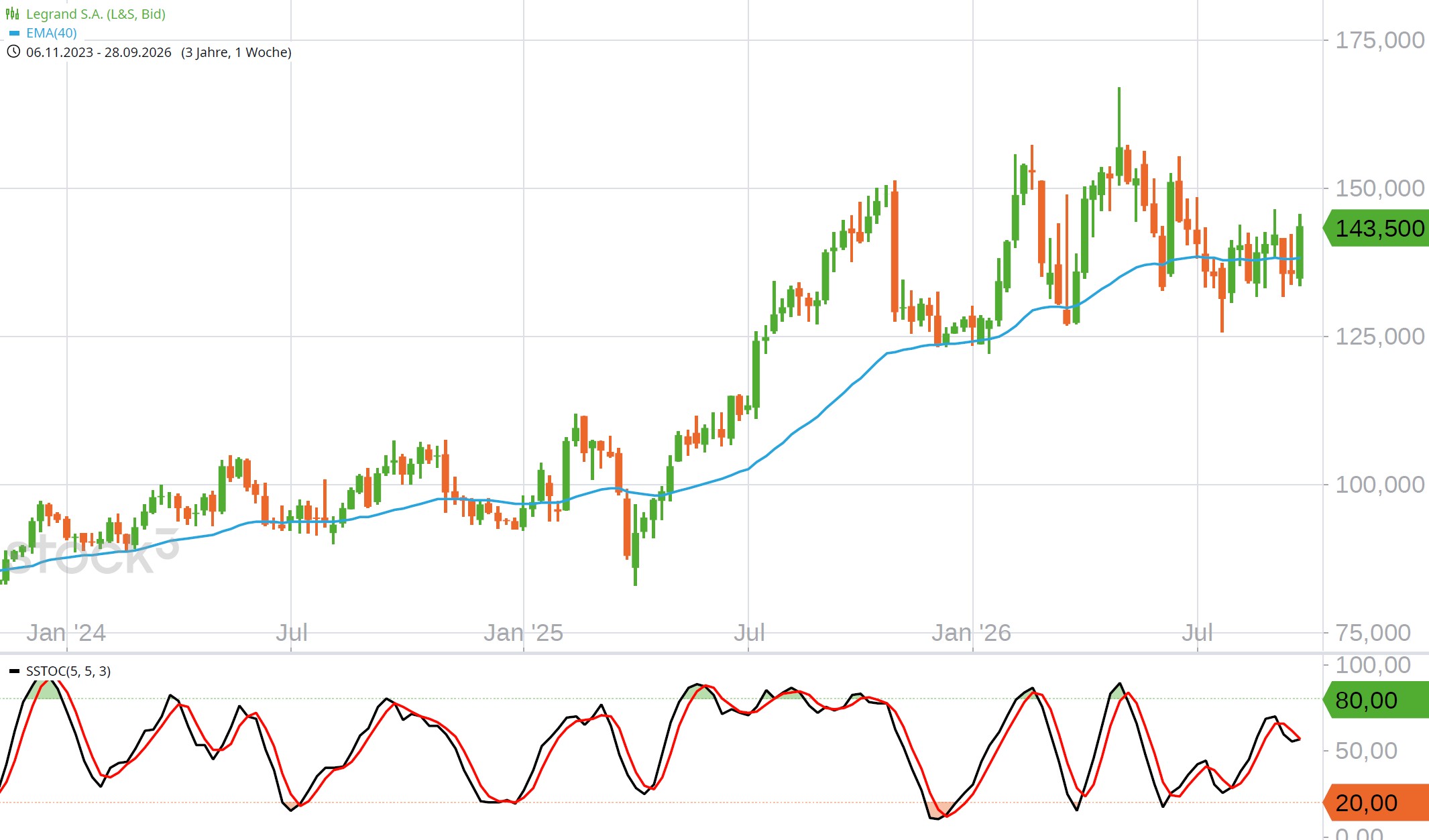Image resolution: width=1429 pixels, height=840 pixels.
Task: Click the 150,000 price axis label
Action: pos(1380,188)
